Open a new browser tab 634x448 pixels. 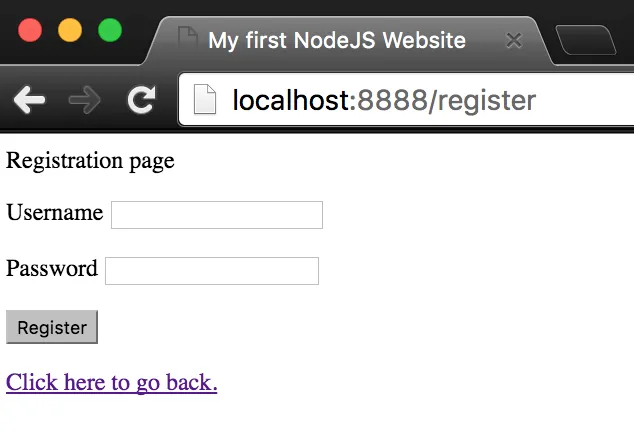click(586, 40)
